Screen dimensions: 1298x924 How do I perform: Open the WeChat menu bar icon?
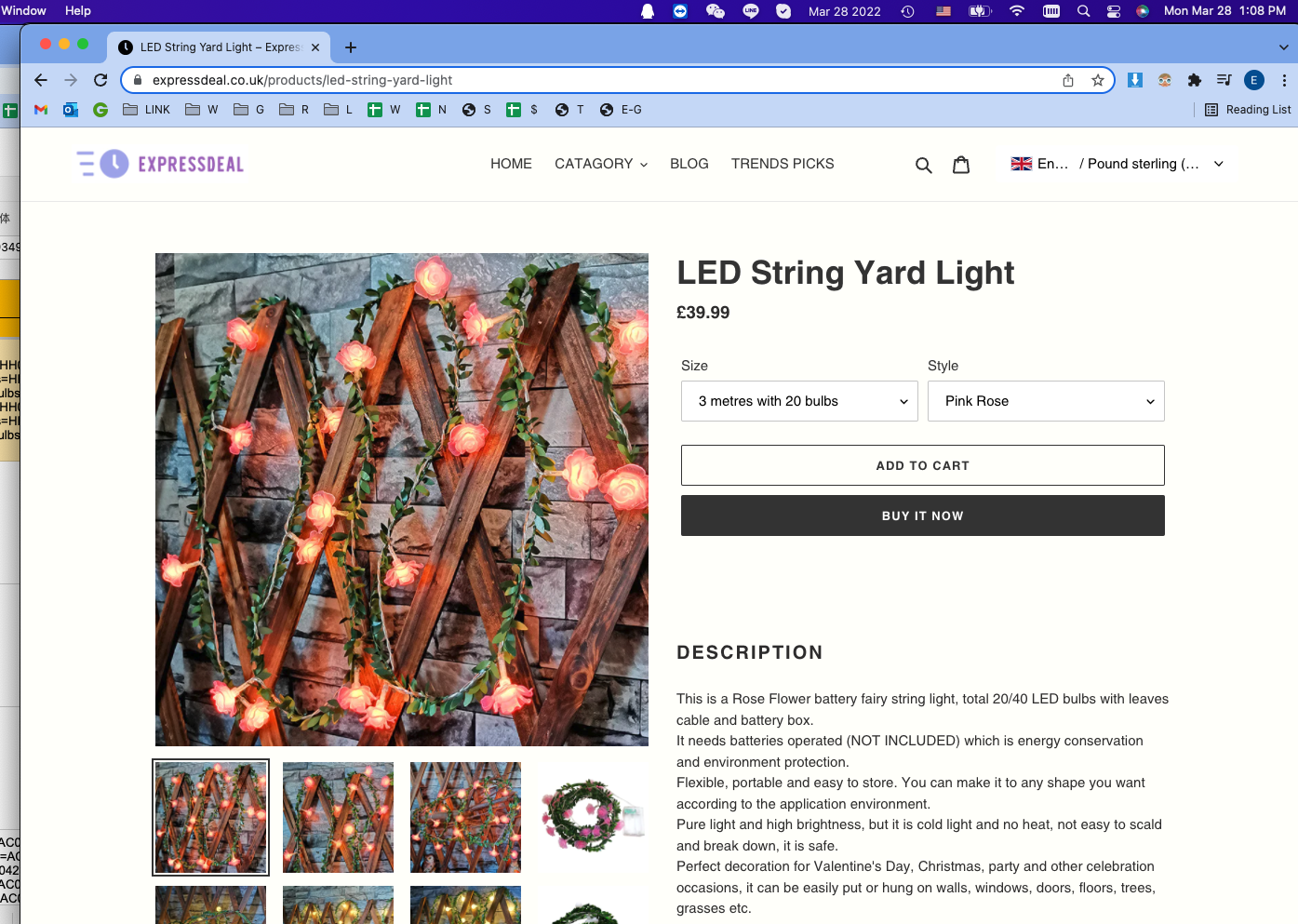[716, 11]
